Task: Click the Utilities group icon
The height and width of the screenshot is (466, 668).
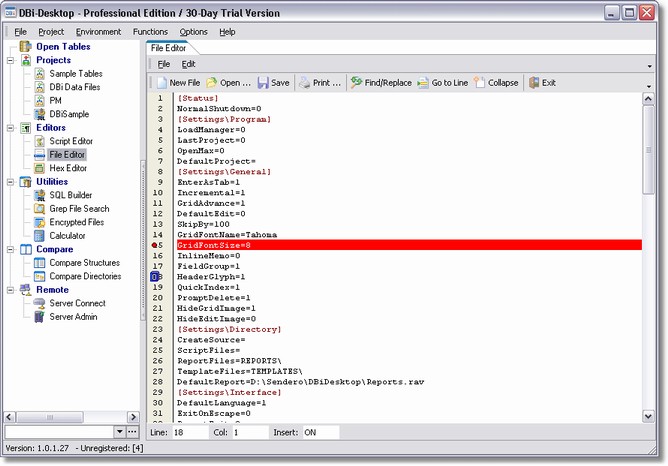Action: click(26, 182)
